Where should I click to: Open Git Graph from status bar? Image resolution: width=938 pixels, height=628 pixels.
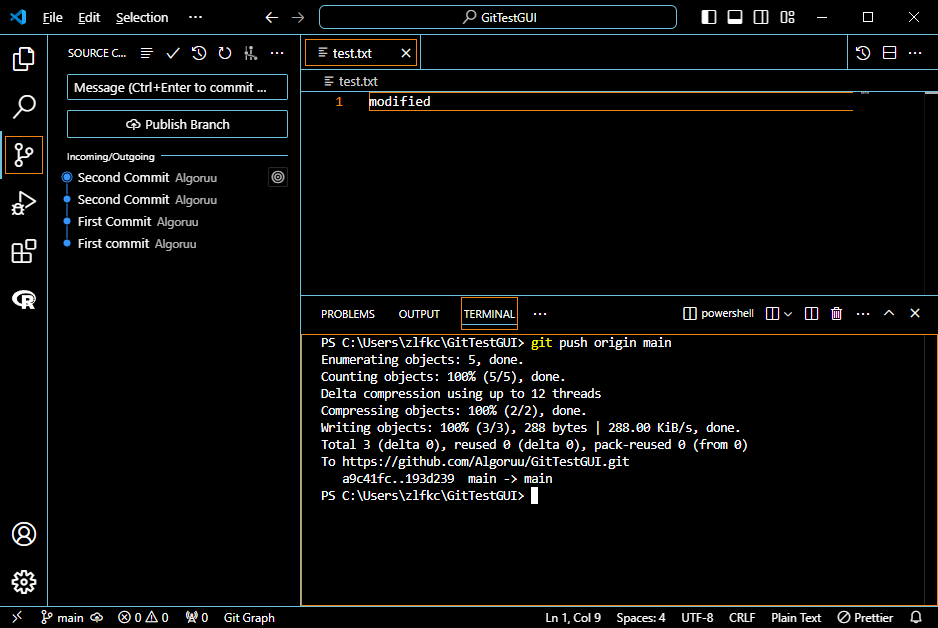[249, 617]
